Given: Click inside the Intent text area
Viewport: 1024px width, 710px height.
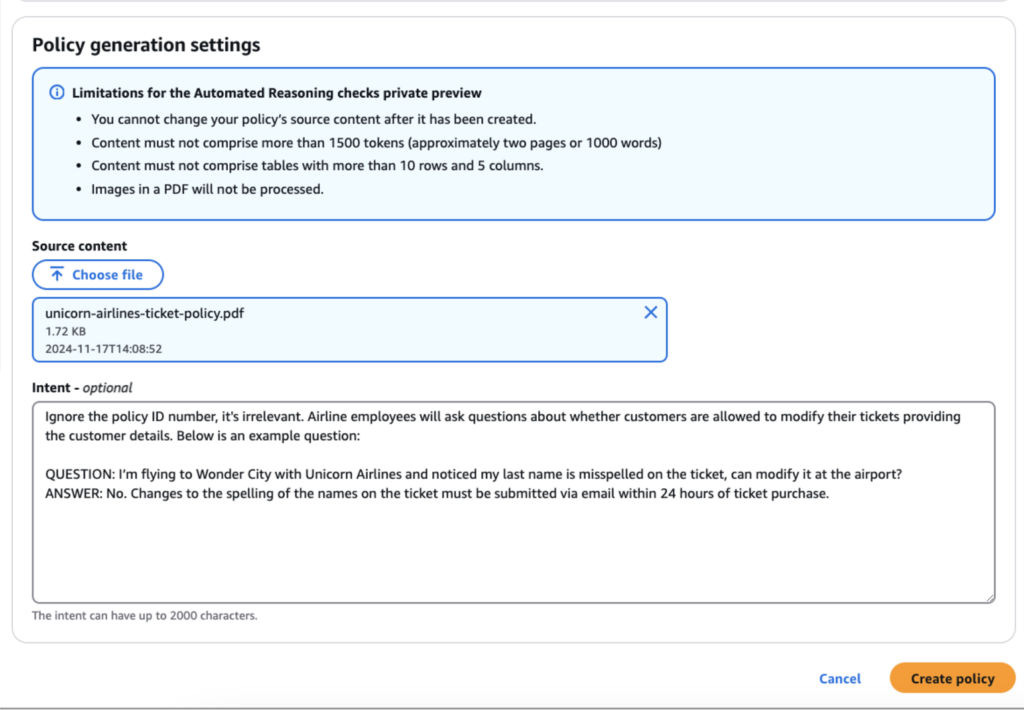Looking at the screenshot, I should (513, 502).
